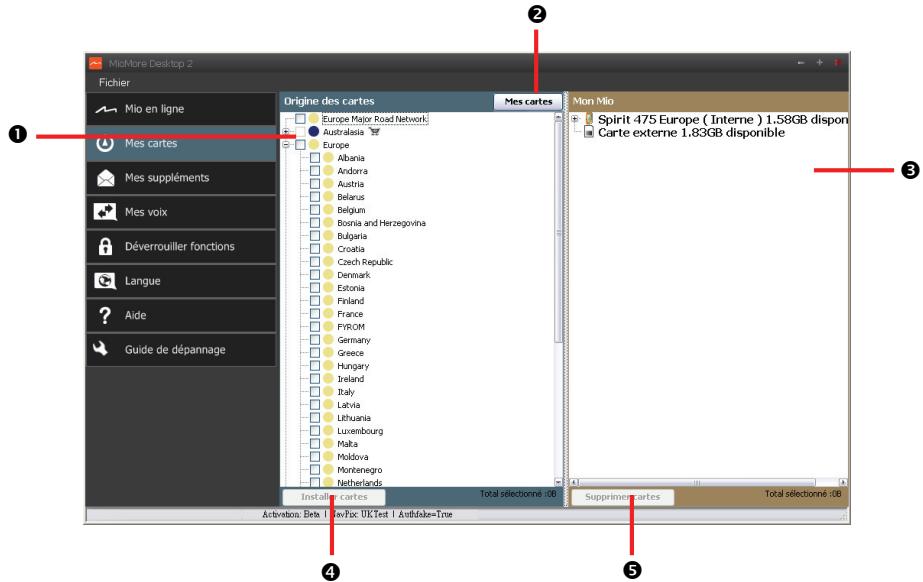Viewport: 923px width, 582px height.
Task: Click the Mes cartes button in header
Action: [x=527, y=102]
